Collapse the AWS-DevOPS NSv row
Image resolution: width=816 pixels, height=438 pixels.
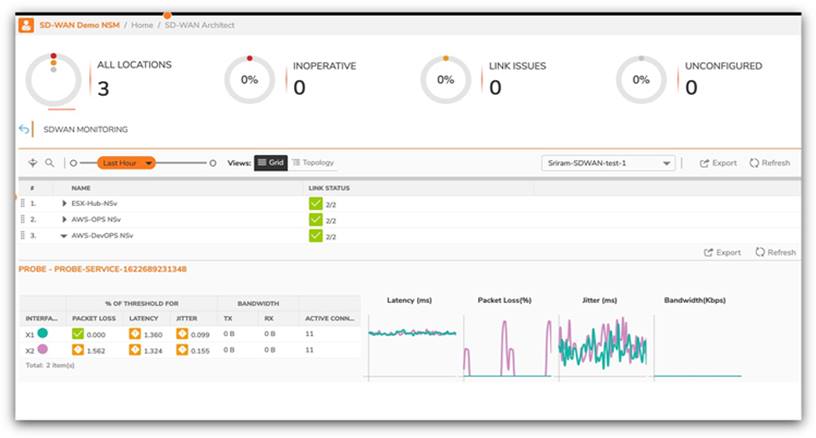point(64,236)
